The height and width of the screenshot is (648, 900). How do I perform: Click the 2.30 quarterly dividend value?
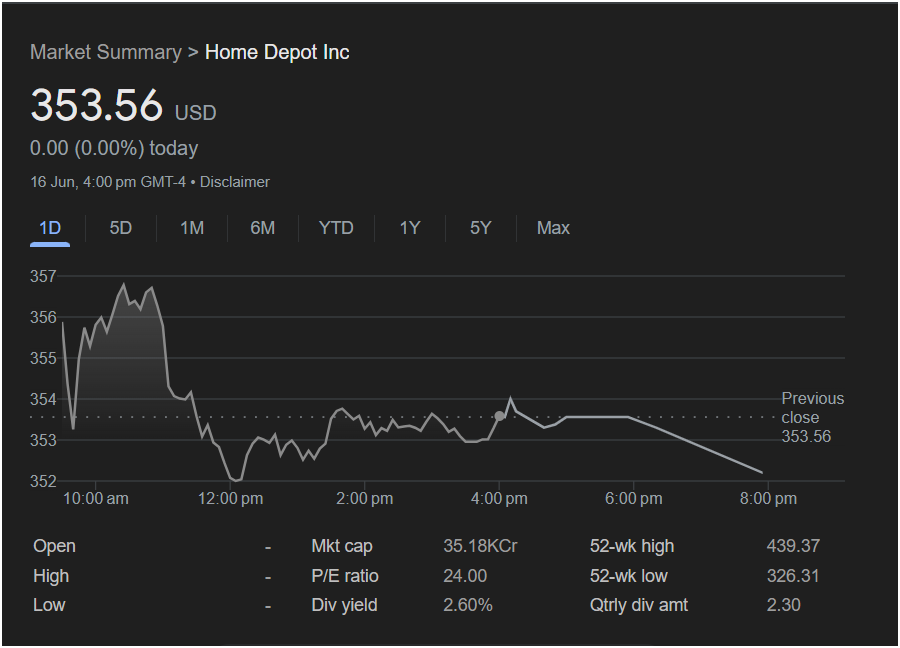tap(783, 605)
